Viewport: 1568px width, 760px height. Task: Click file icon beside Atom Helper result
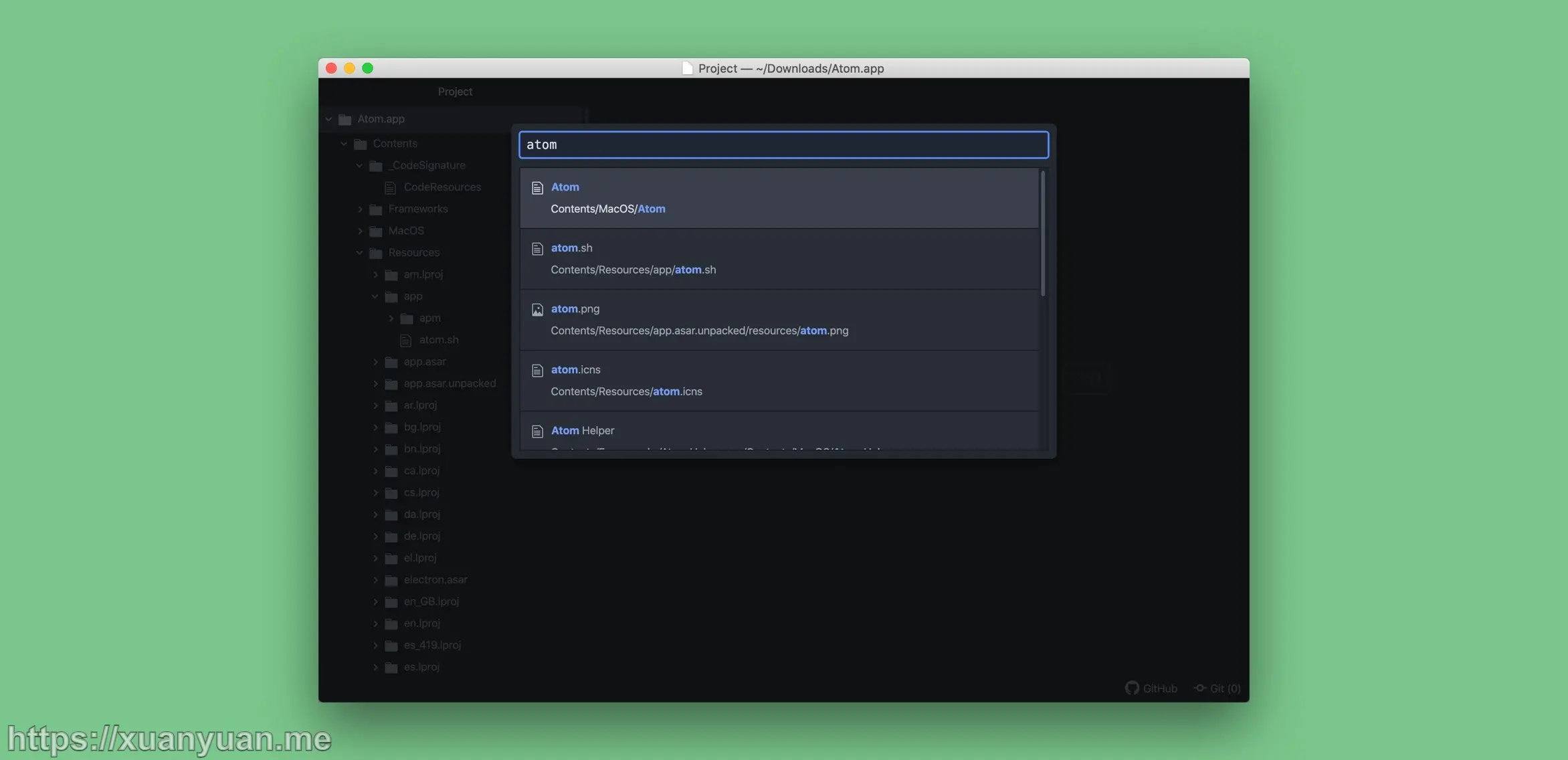coord(537,432)
